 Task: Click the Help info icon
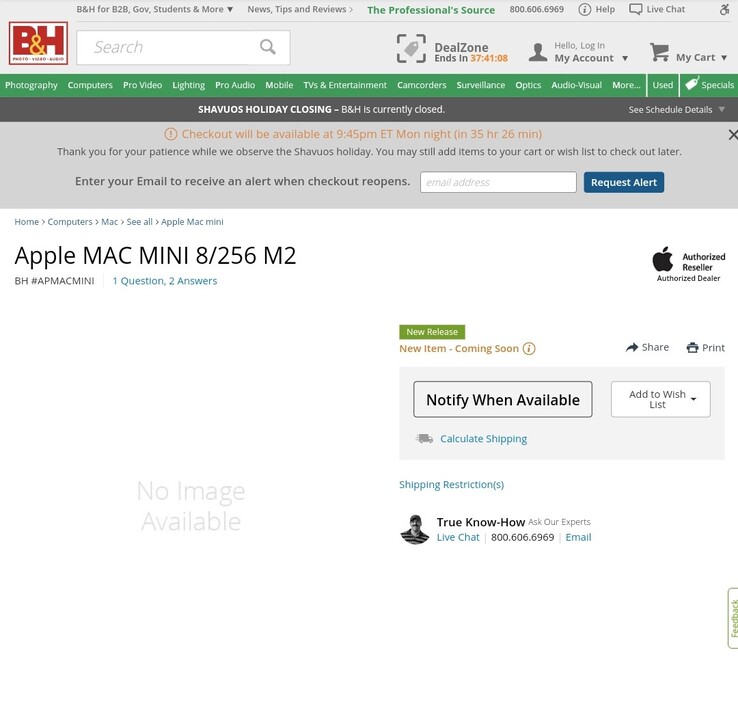click(584, 9)
